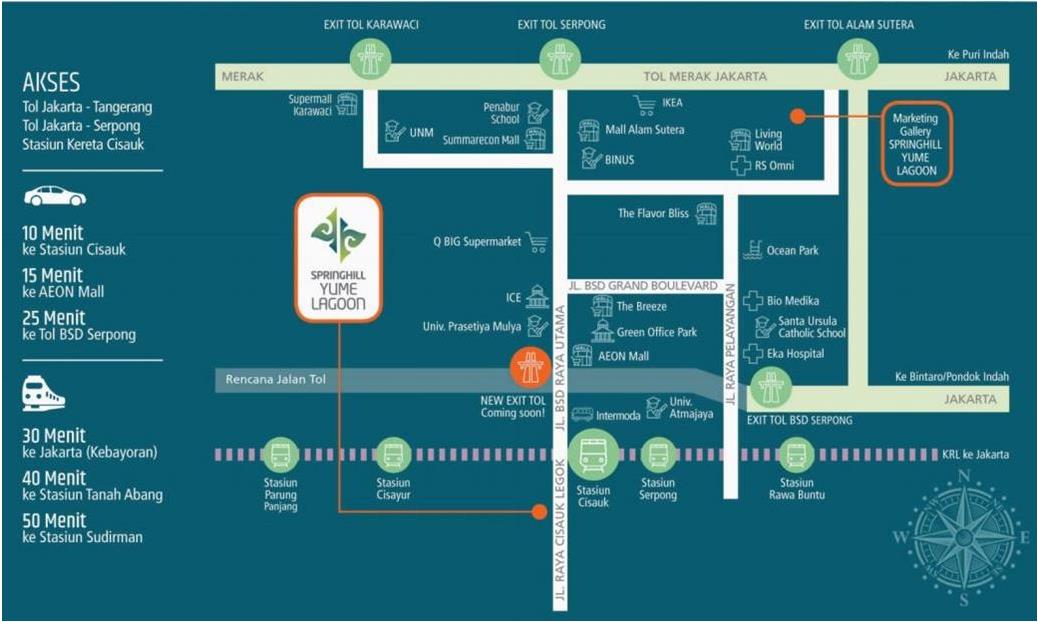Click the Stasiun Cisauk train icon
1038x622 pixels.
click(593, 455)
